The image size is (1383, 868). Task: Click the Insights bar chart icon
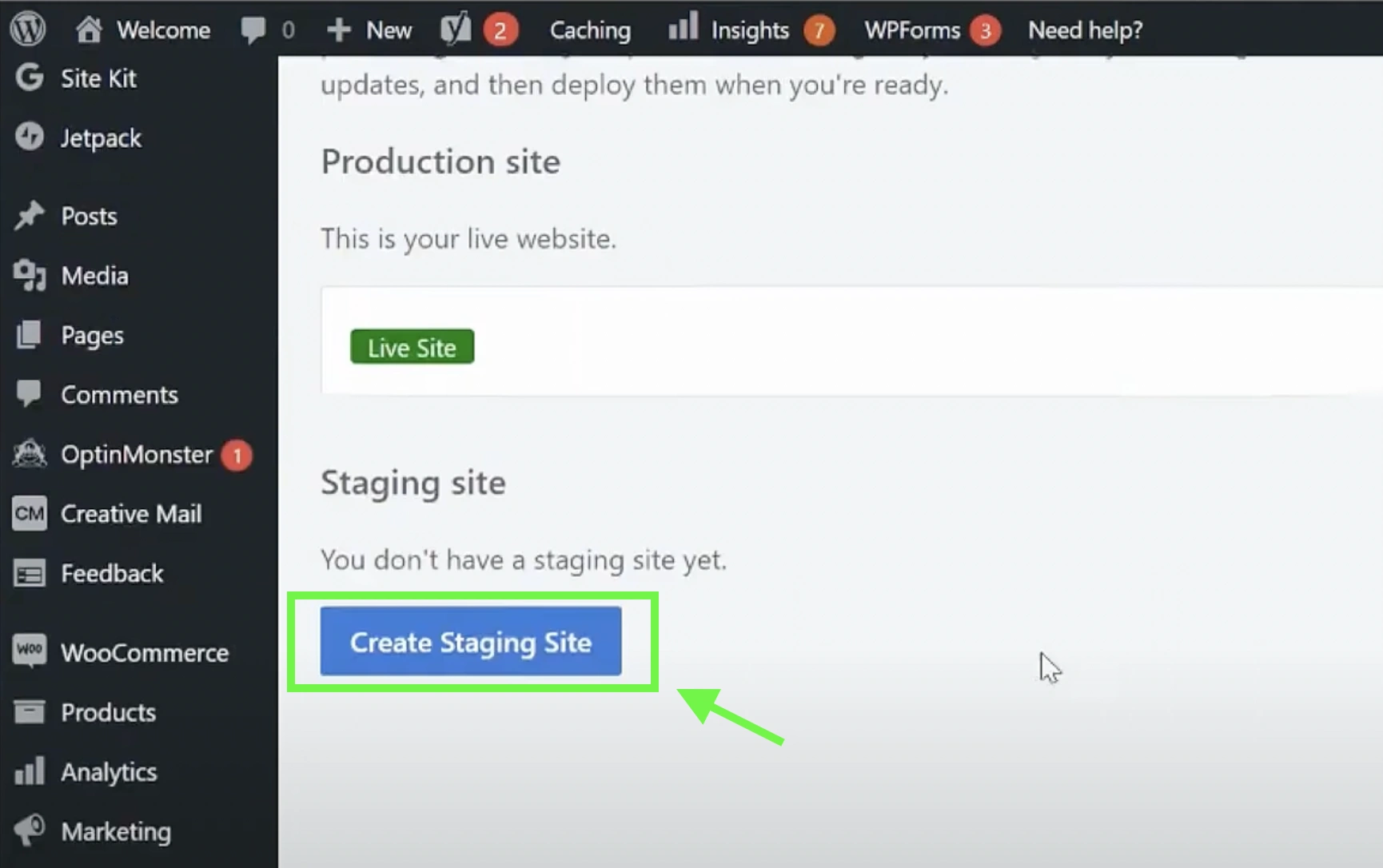click(x=684, y=26)
